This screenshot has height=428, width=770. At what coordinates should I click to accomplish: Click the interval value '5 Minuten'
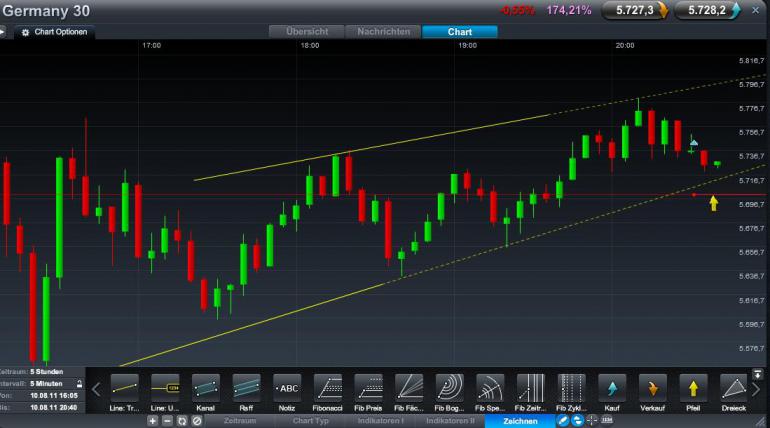[x=46, y=383]
